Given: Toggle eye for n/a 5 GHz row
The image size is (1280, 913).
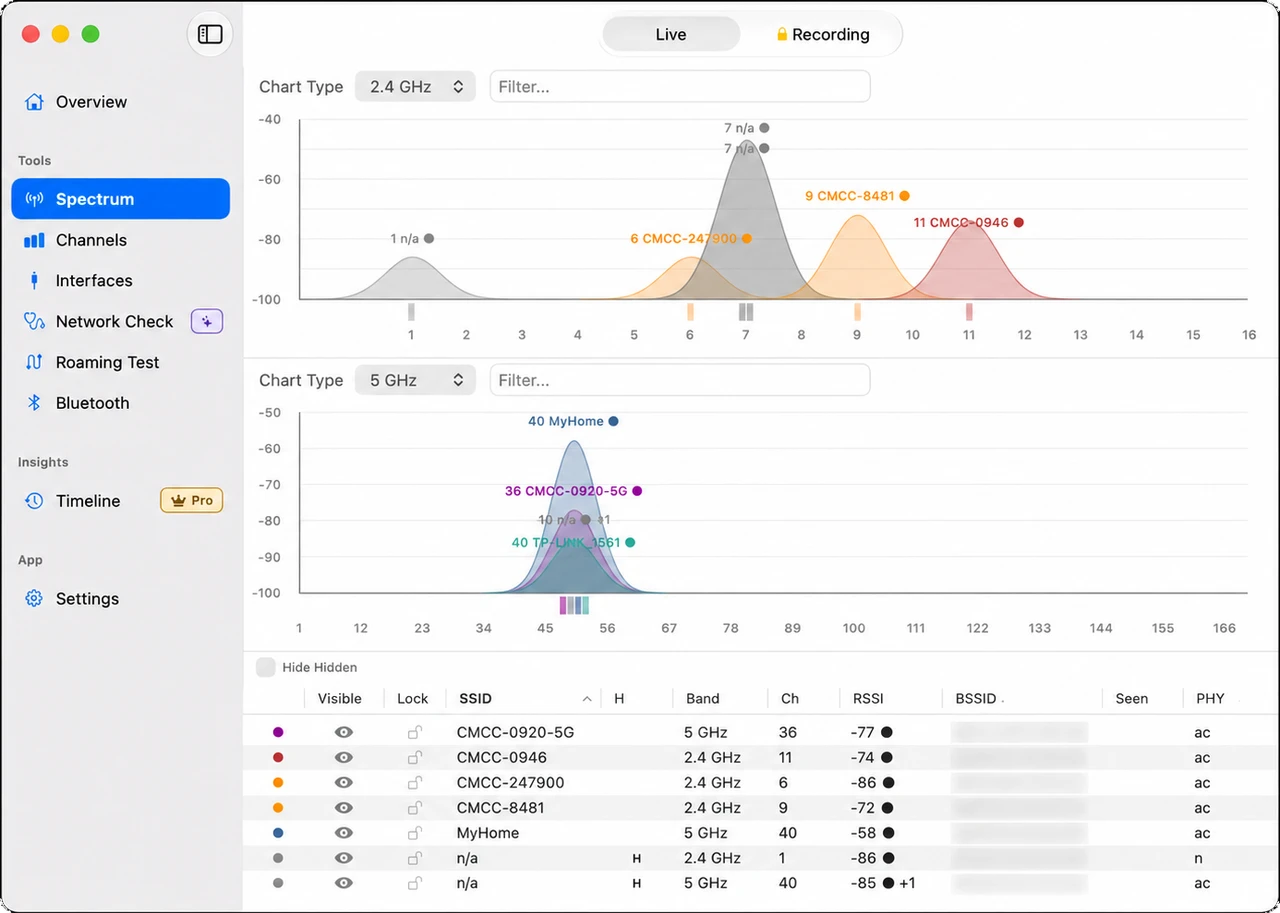Looking at the screenshot, I should click(343, 883).
